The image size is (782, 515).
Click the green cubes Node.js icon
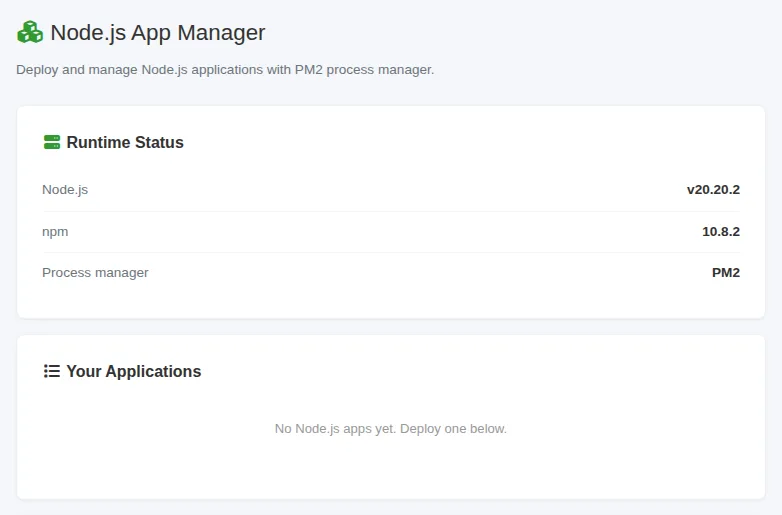pyautogui.click(x=30, y=32)
